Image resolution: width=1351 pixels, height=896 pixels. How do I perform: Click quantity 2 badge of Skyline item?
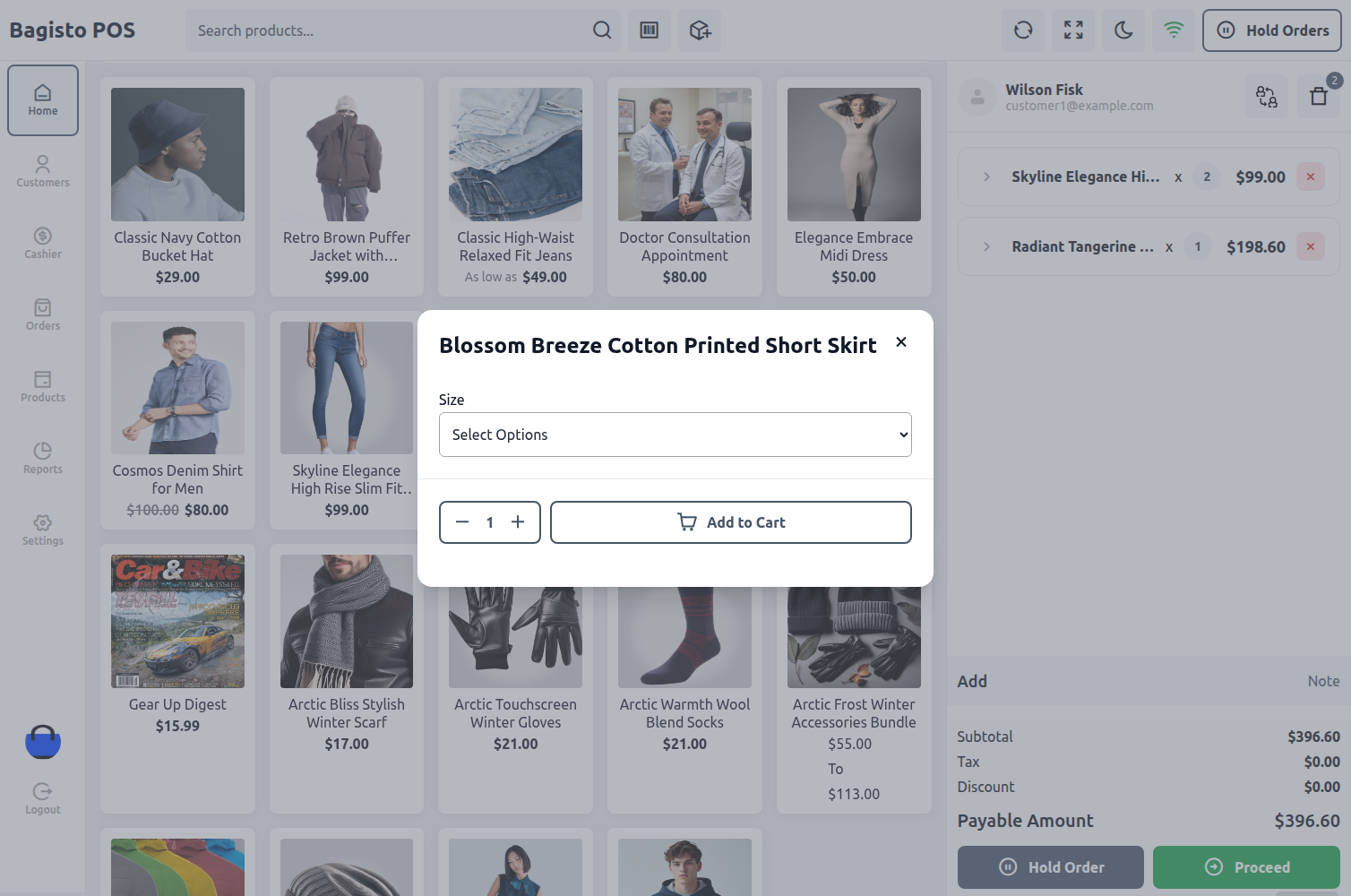coord(1207,177)
